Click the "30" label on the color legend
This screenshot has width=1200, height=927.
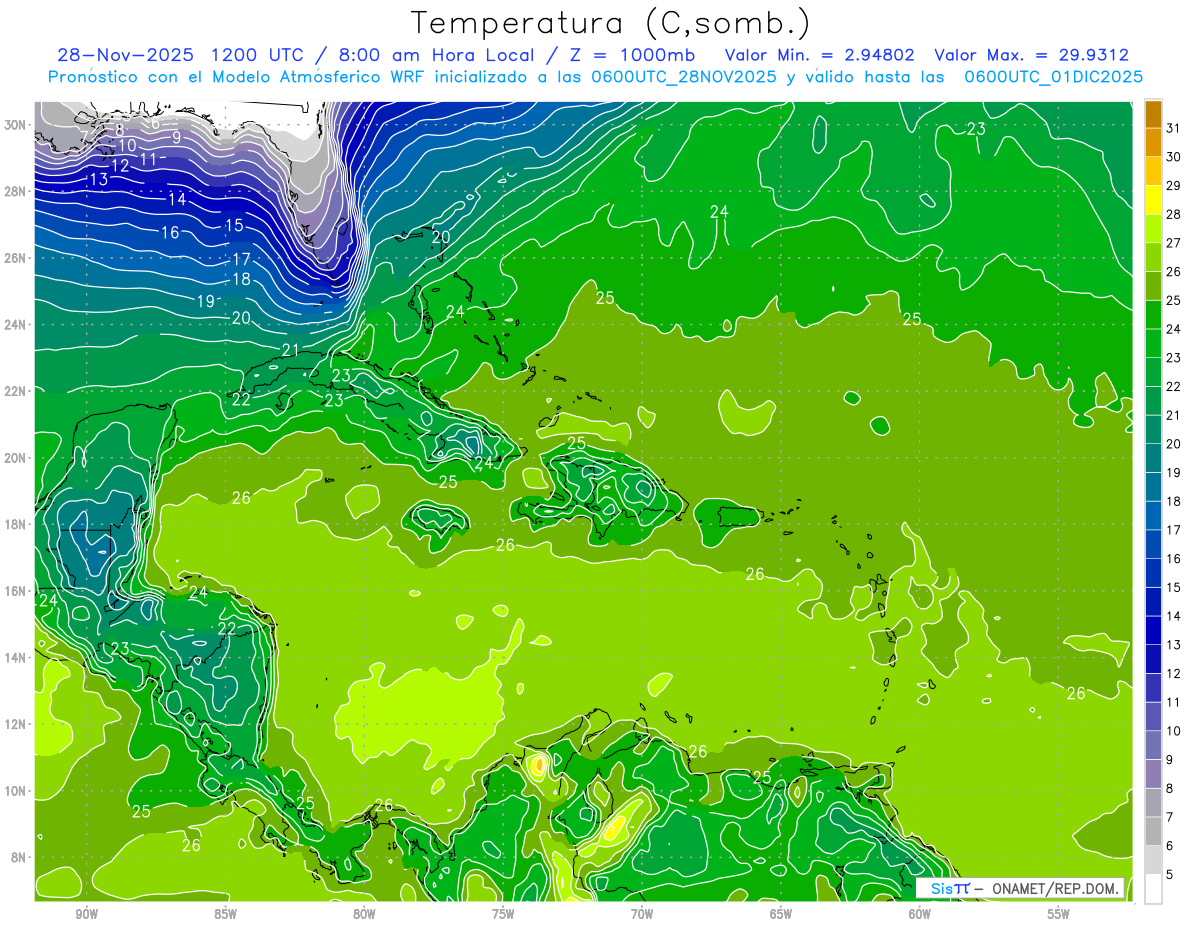[x=1174, y=156]
